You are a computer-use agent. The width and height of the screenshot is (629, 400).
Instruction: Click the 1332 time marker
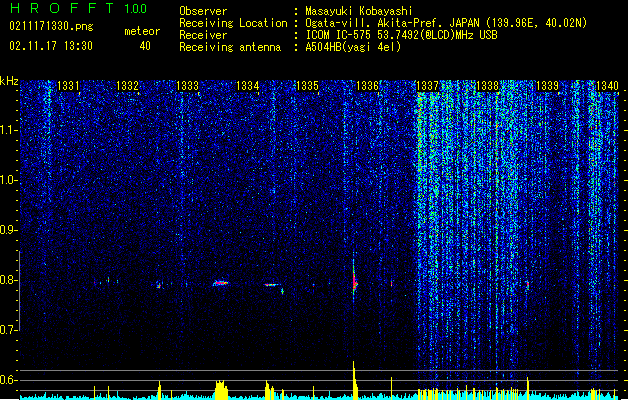pos(128,86)
